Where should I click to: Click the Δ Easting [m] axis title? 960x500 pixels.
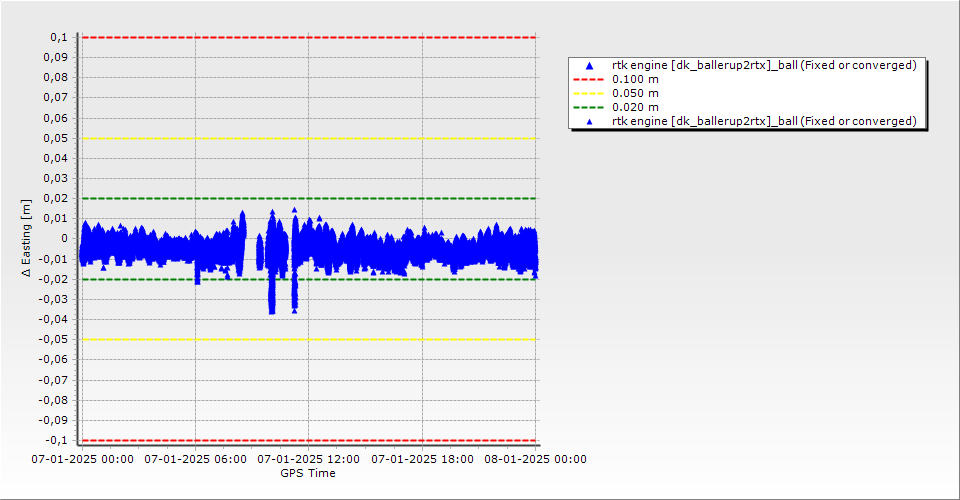click(x=26, y=238)
